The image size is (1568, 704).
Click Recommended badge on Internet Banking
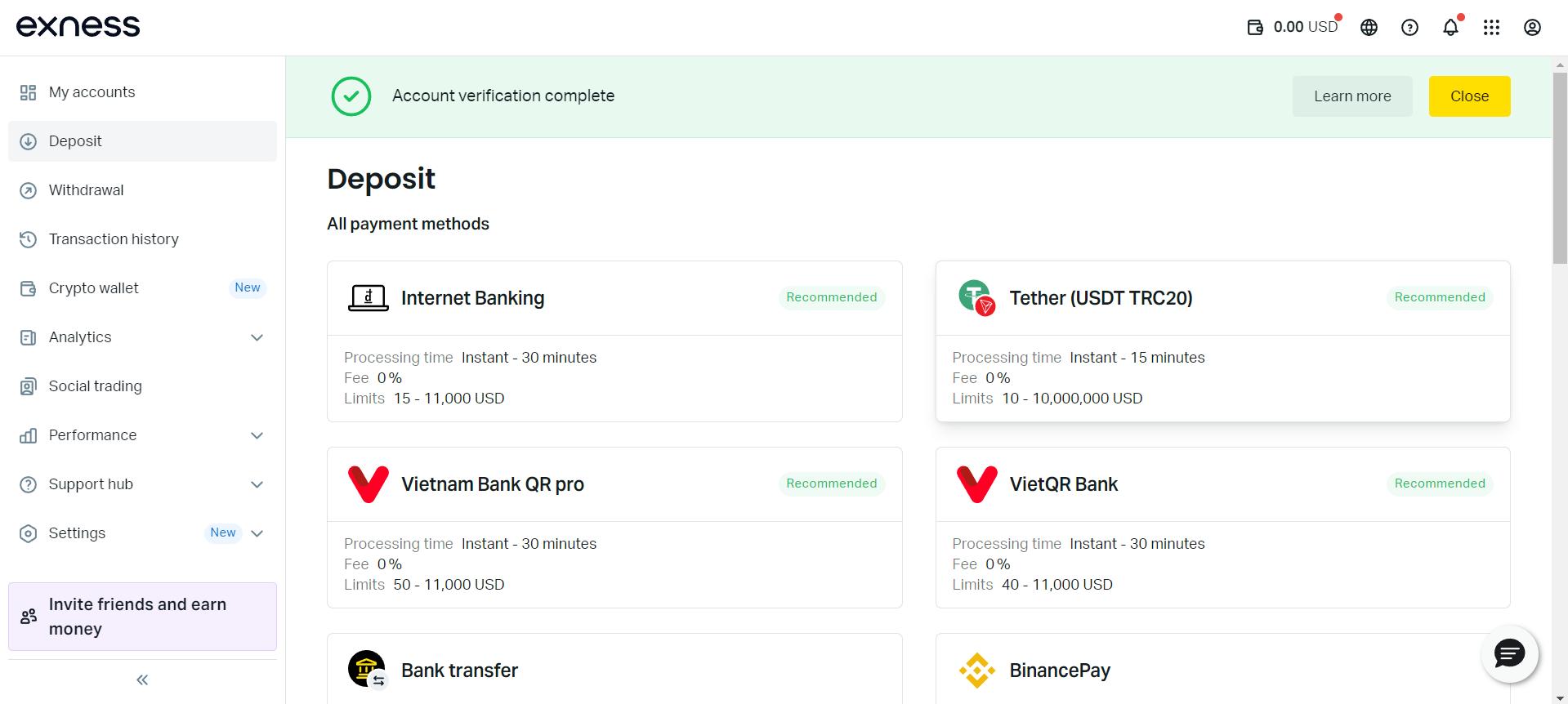[x=831, y=297]
